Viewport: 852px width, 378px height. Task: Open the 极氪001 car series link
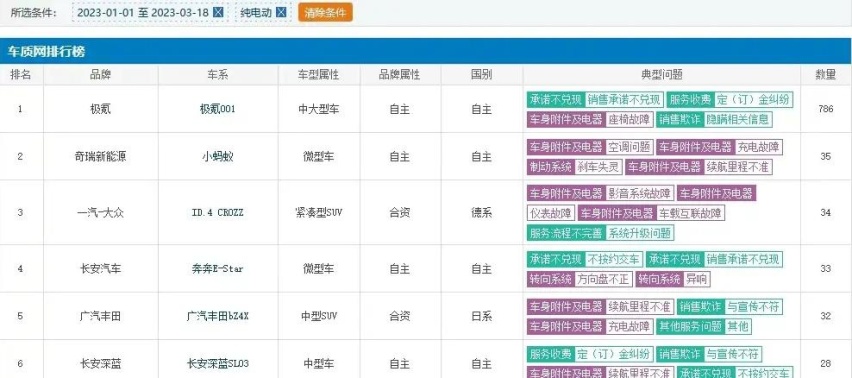218,109
